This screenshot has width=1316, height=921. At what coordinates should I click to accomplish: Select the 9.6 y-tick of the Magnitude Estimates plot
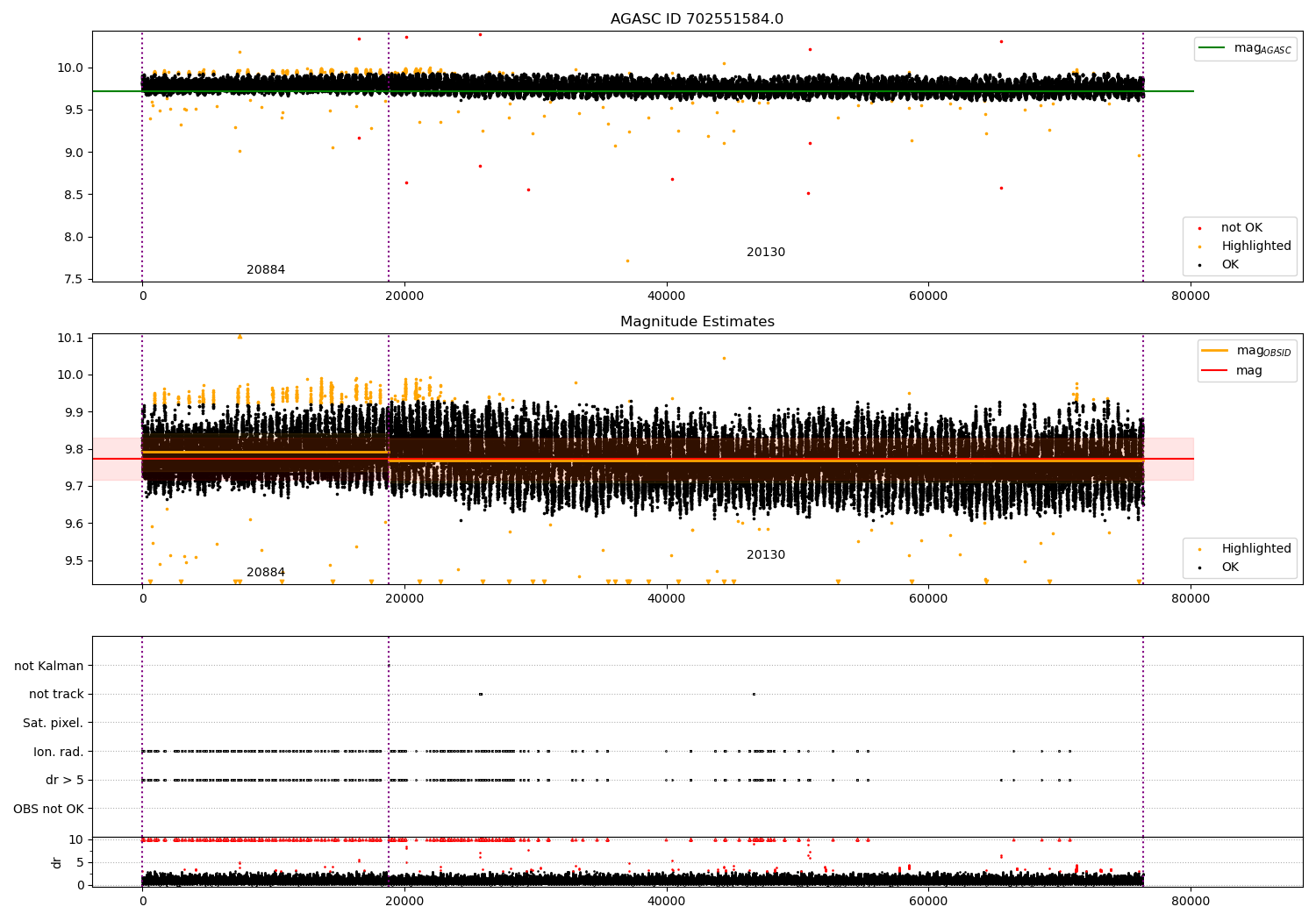73,525
